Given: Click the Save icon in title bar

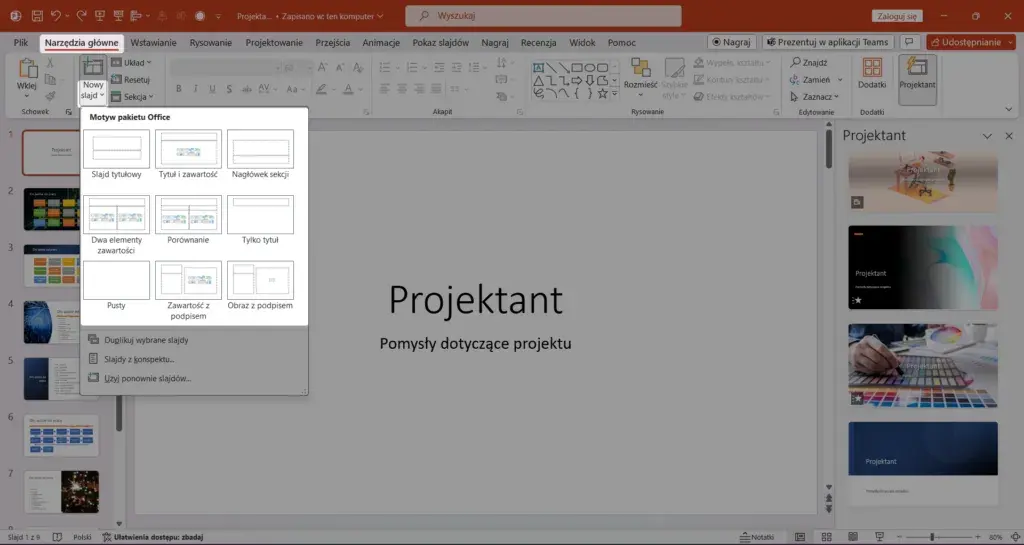Looking at the screenshot, I should 37,16.
